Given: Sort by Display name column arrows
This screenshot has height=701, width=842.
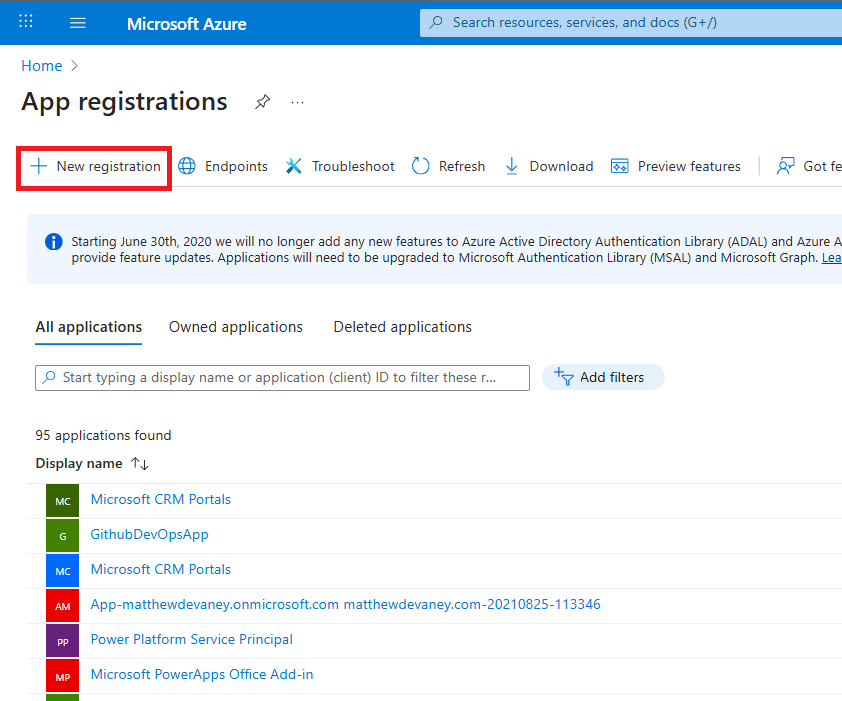Looking at the screenshot, I should click(x=140, y=464).
